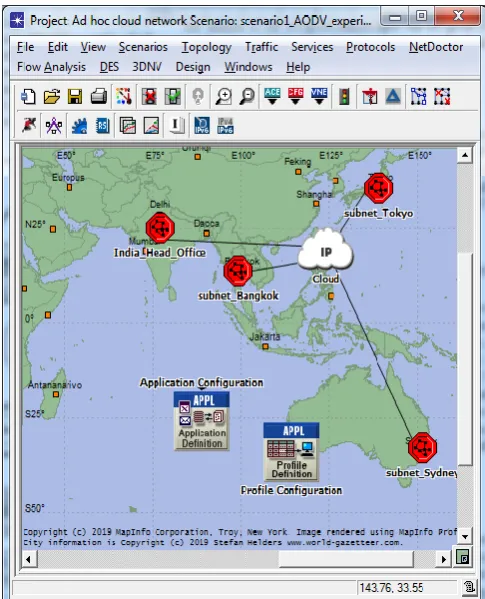Open the Scenarios menu
The width and height of the screenshot is (485, 599).
pos(143,47)
